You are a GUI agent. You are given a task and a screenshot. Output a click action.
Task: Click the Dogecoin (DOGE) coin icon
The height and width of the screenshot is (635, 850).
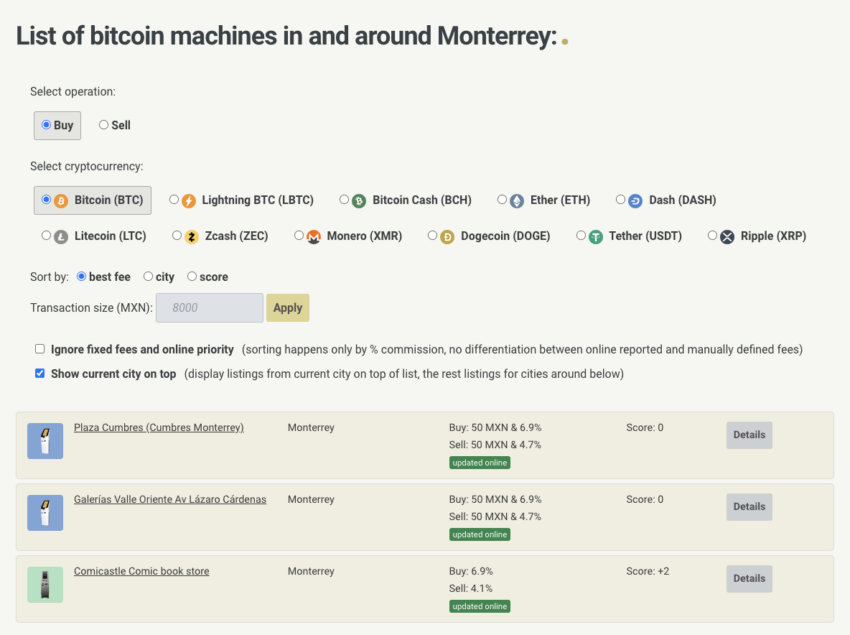(447, 237)
